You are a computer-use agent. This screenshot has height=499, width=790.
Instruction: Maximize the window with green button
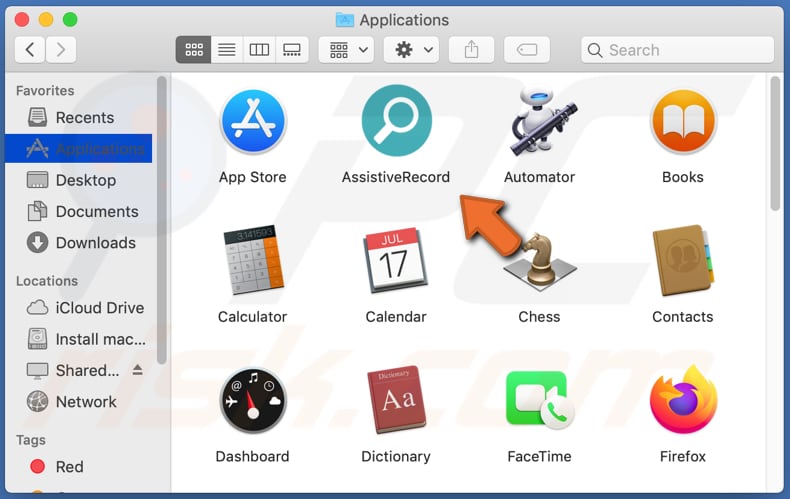[70, 20]
